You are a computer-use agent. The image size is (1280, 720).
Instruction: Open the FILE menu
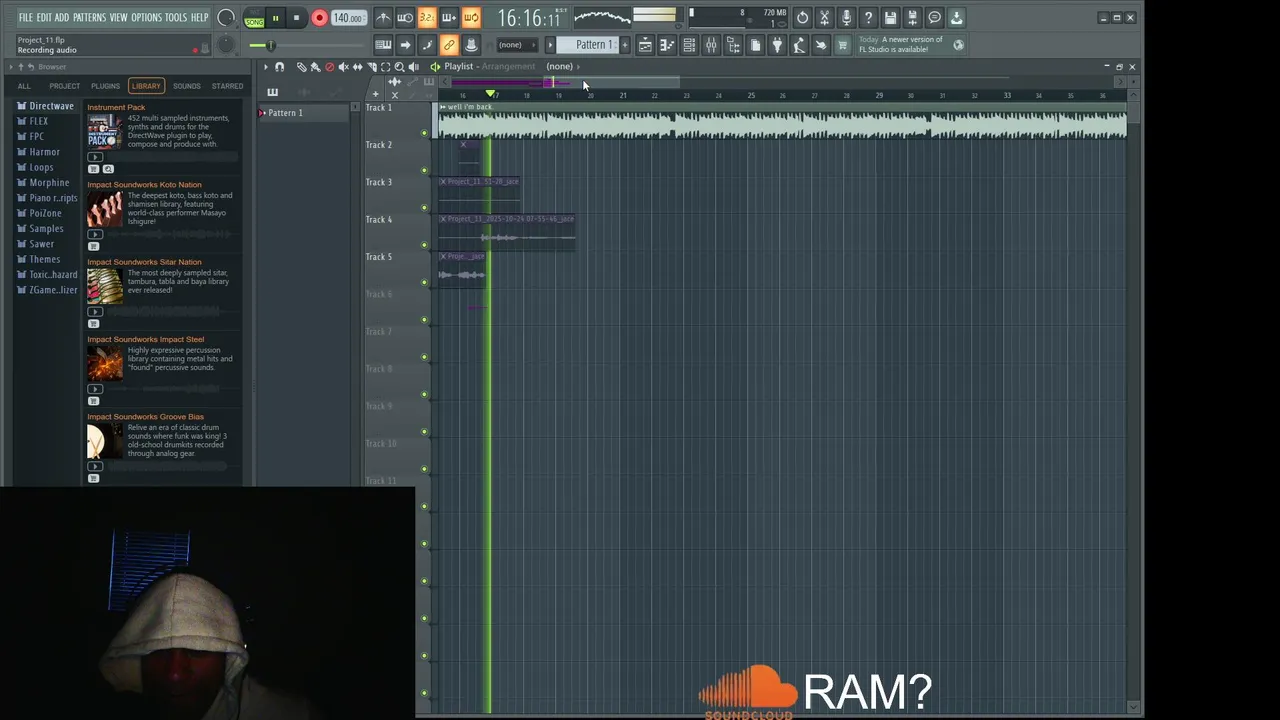25,17
